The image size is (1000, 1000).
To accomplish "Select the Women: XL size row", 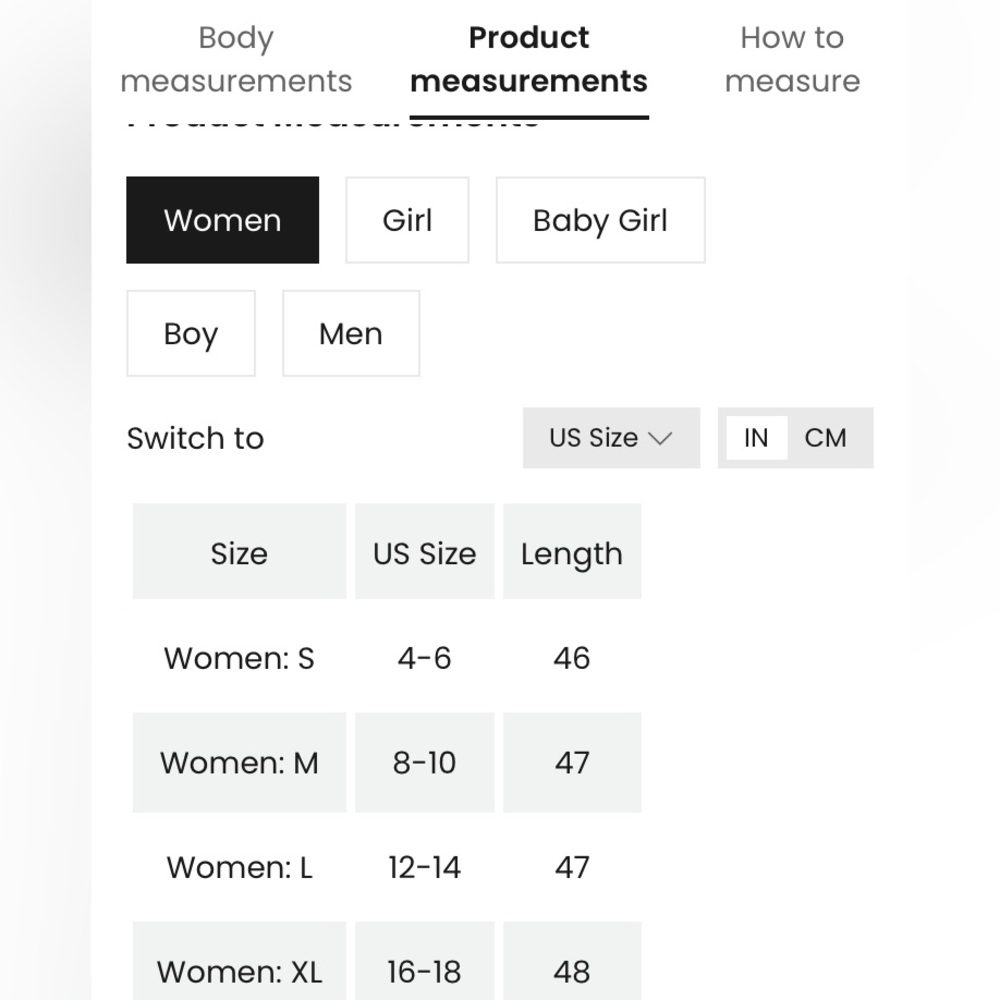I will click(387, 961).
